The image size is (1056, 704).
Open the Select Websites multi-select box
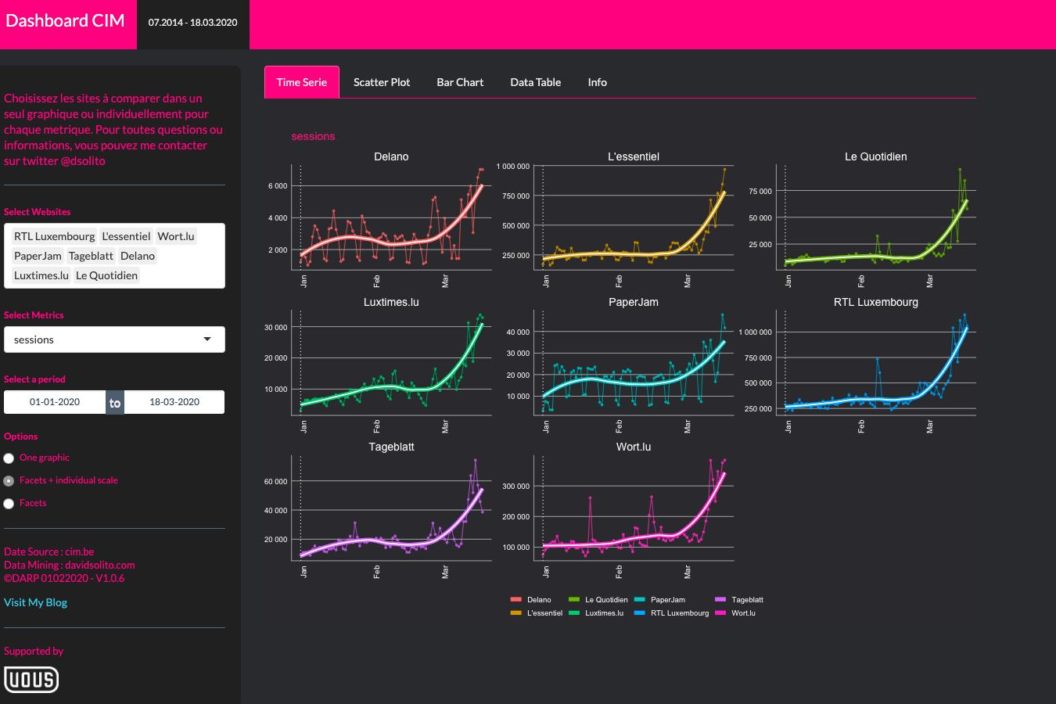114,256
